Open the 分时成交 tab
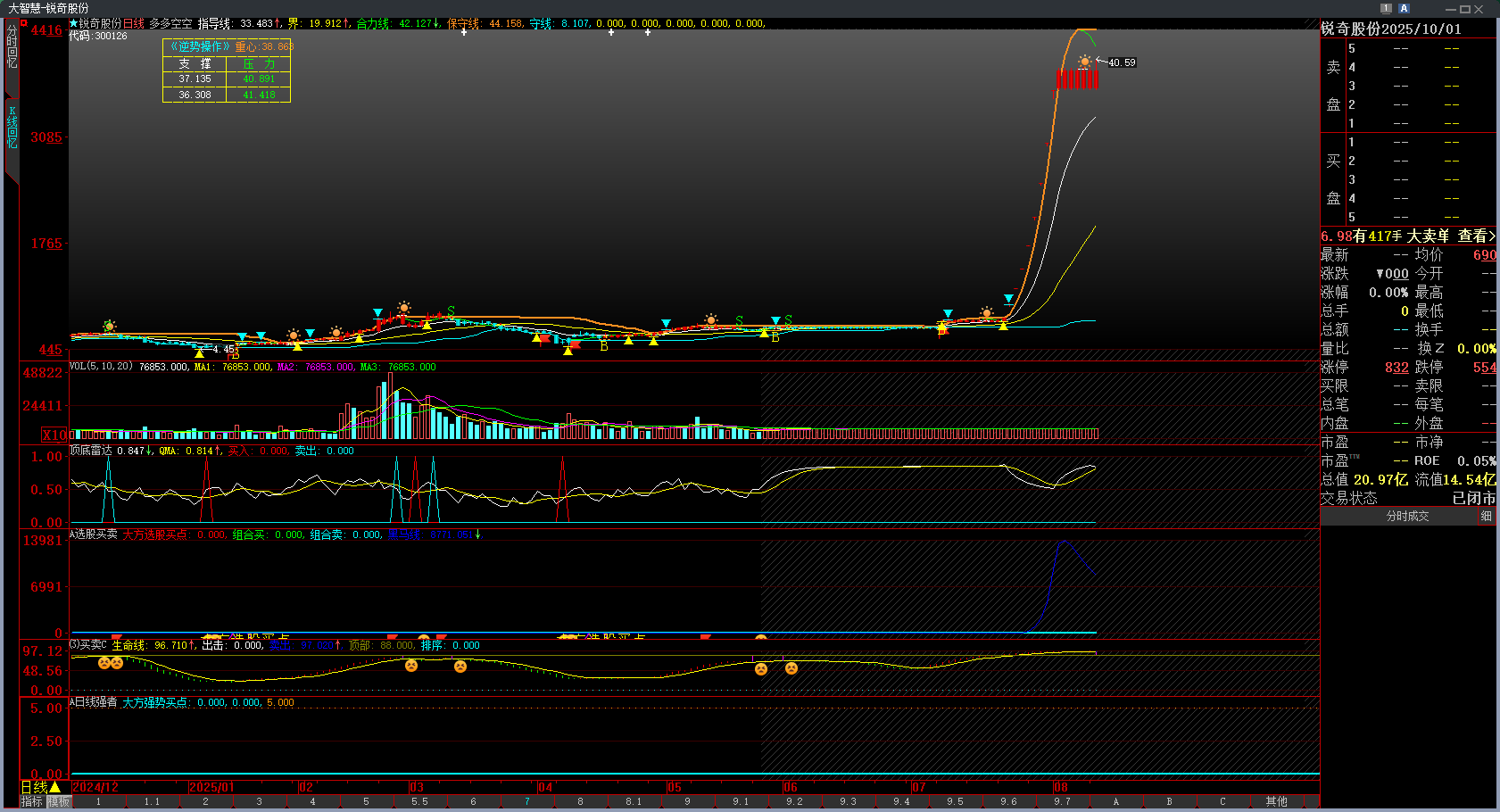This screenshot has height=812, width=1500. click(1407, 516)
